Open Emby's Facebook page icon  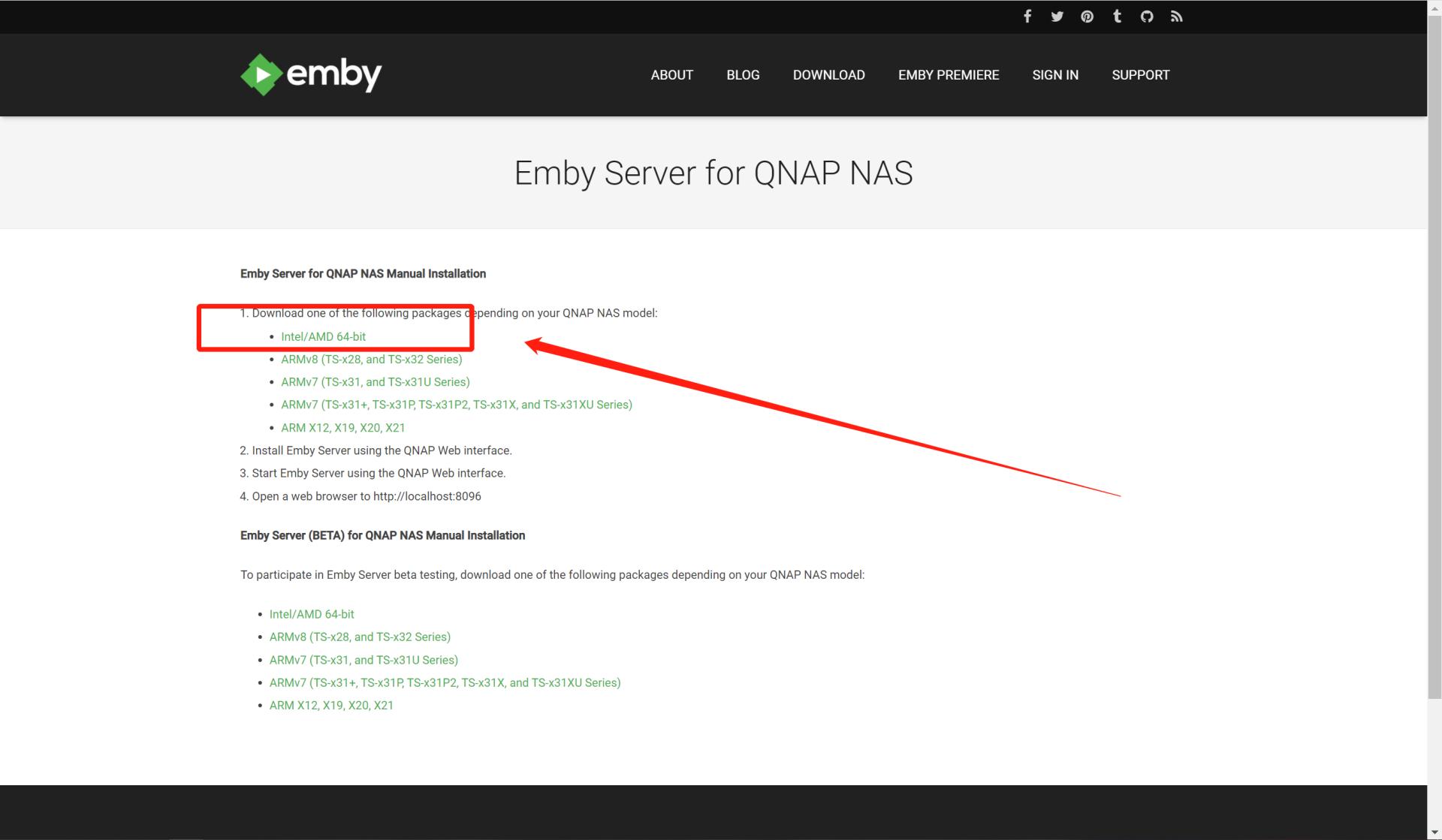click(x=1027, y=17)
